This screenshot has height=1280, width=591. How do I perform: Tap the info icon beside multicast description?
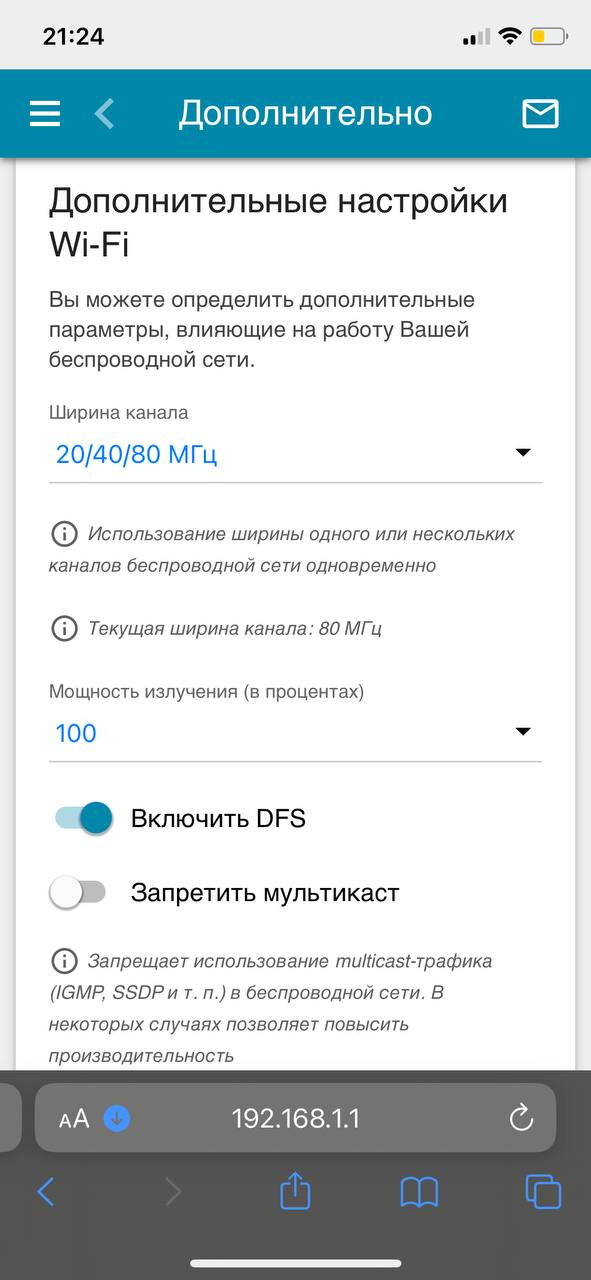pos(64,961)
